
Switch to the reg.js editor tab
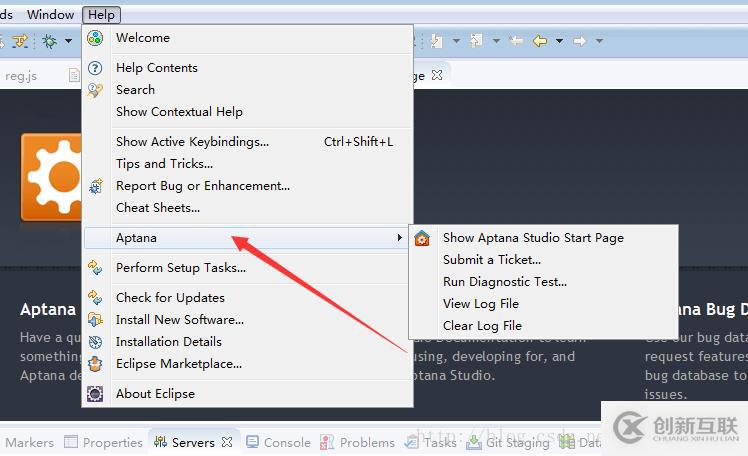(21, 76)
